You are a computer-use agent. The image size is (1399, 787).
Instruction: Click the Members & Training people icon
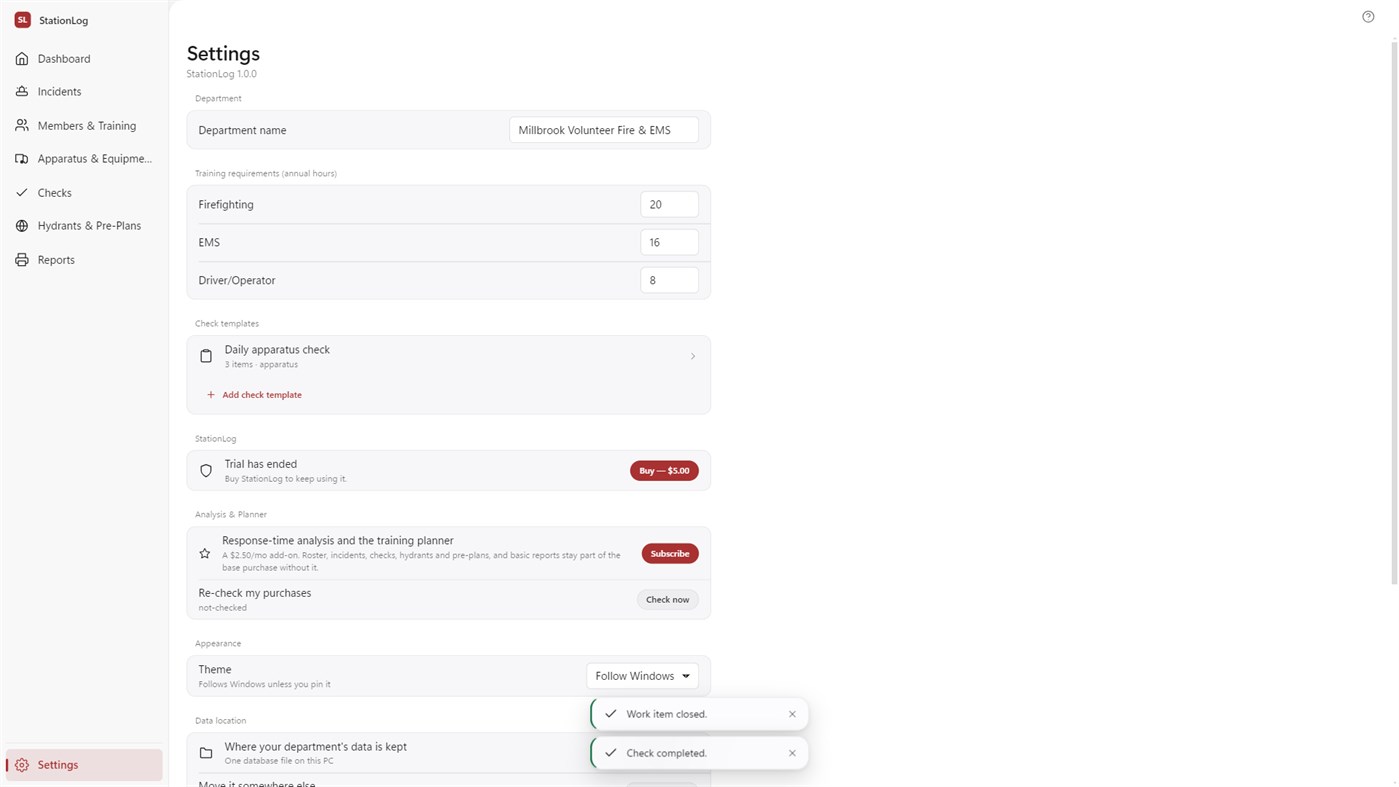pos(22,126)
